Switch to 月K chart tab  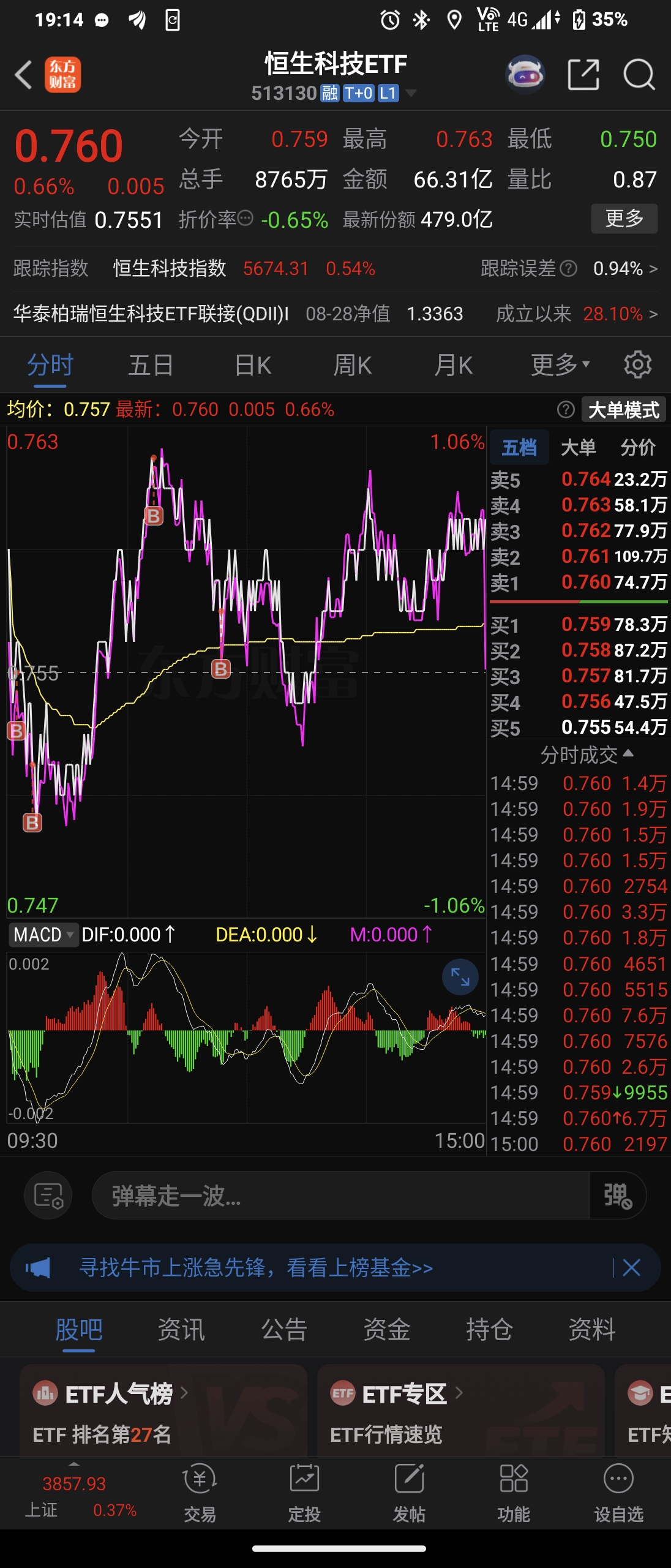pyautogui.click(x=453, y=366)
